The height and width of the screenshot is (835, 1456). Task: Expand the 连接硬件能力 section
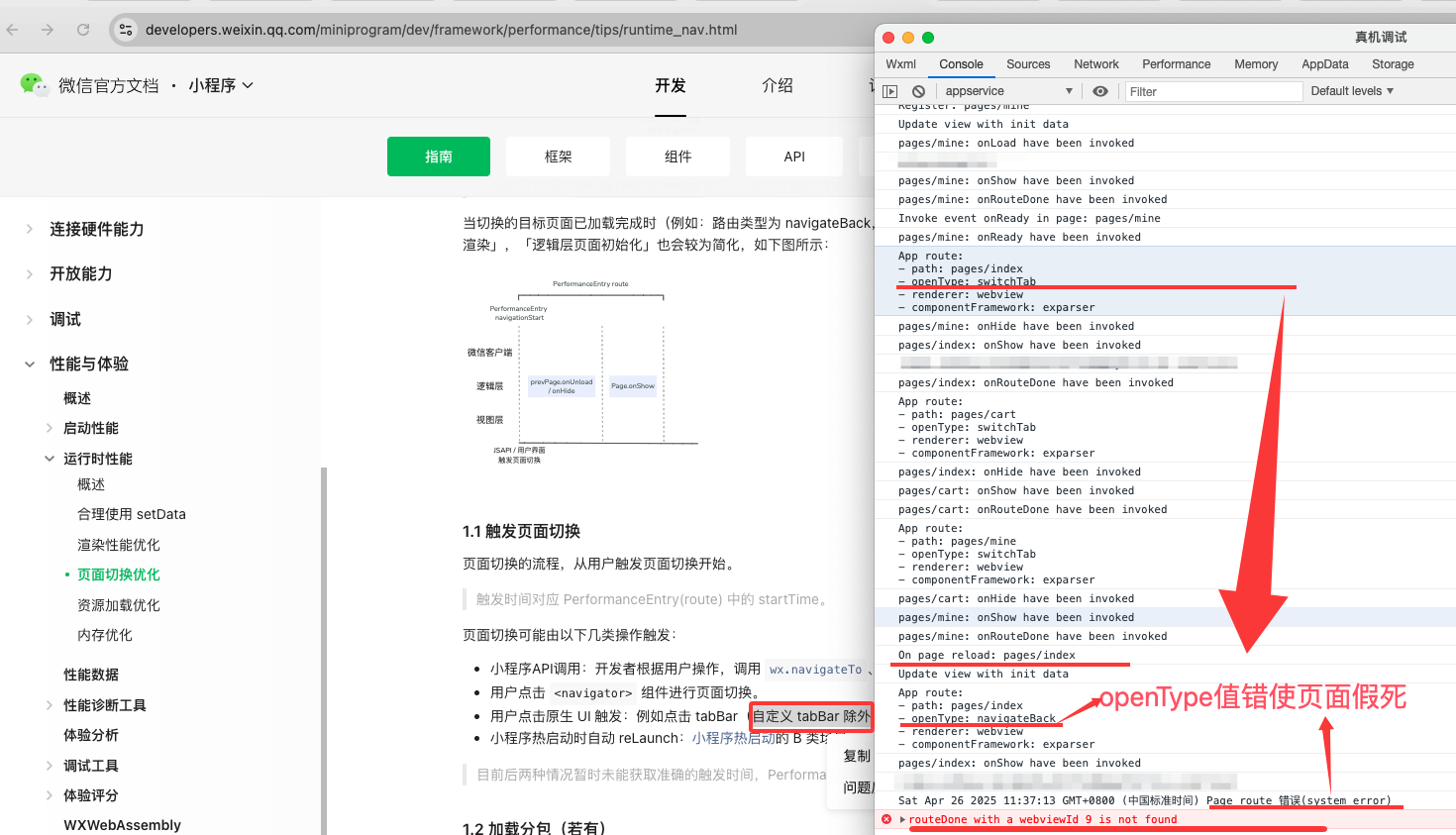coord(30,229)
